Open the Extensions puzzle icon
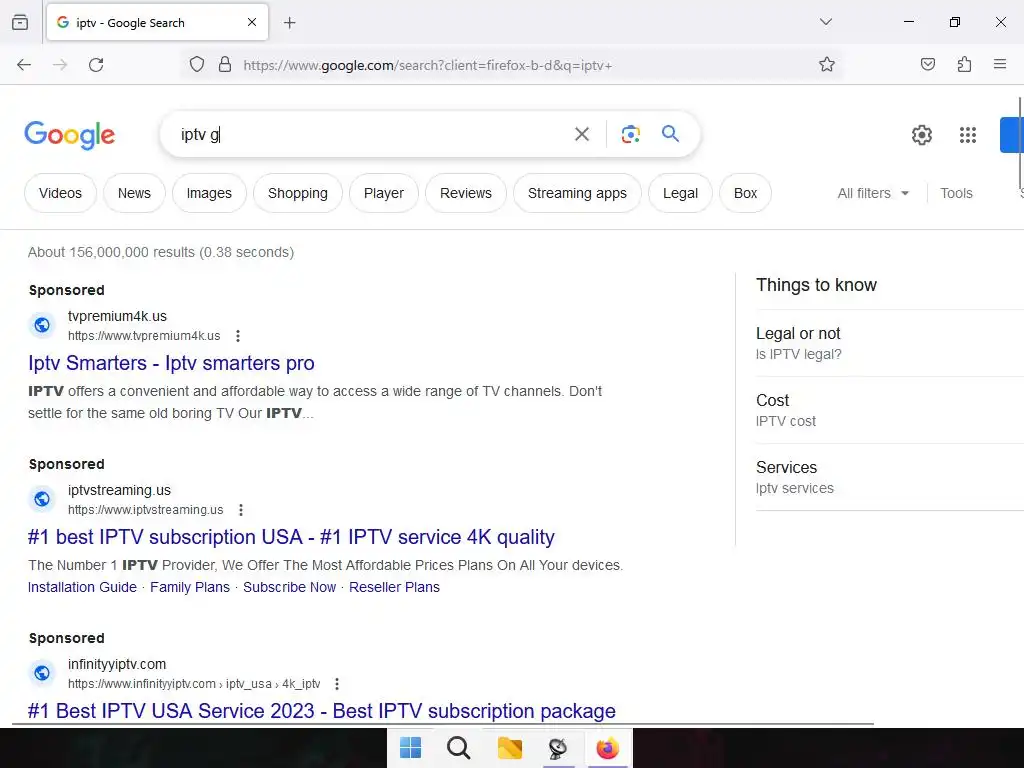The image size is (1024, 768). click(x=964, y=64)
